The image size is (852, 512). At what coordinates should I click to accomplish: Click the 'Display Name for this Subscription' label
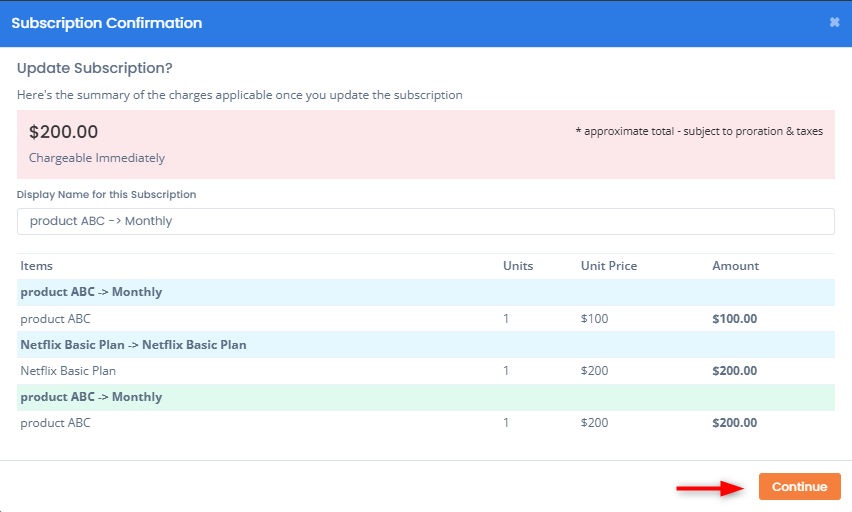pyautogui.click(x=106, y=195)
